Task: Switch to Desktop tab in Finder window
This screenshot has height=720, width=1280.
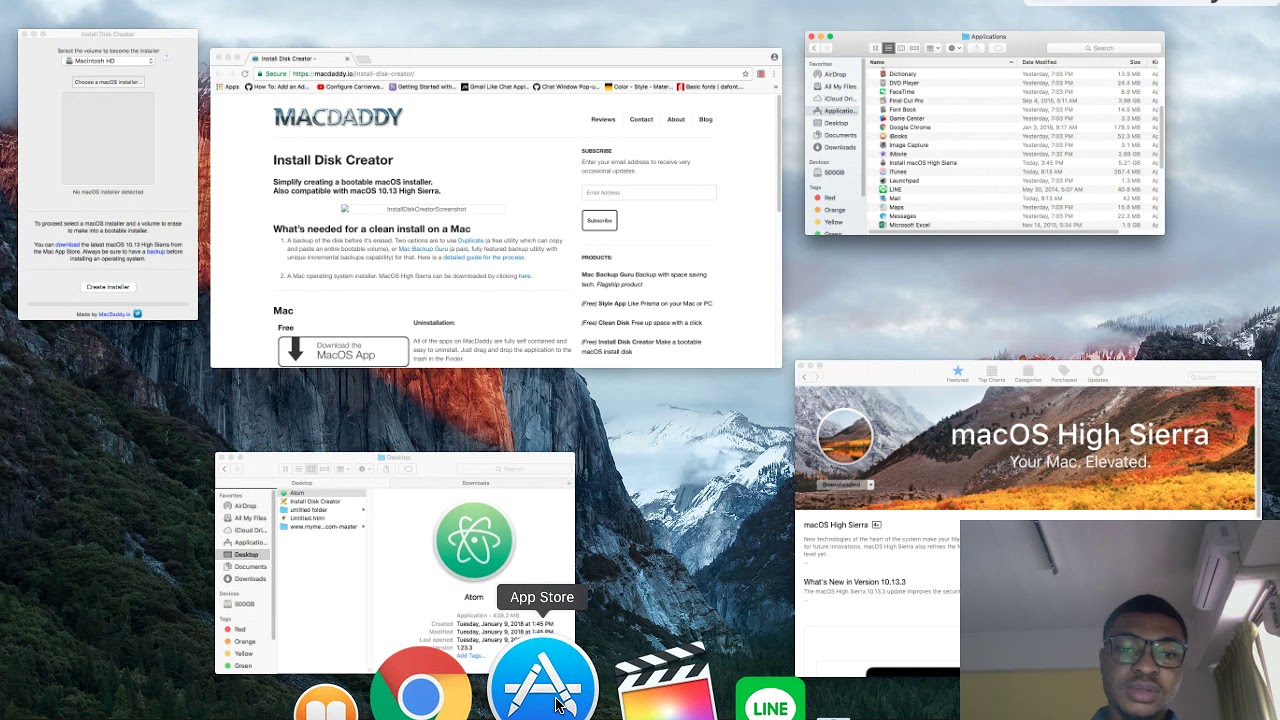Action: (302, 483)
